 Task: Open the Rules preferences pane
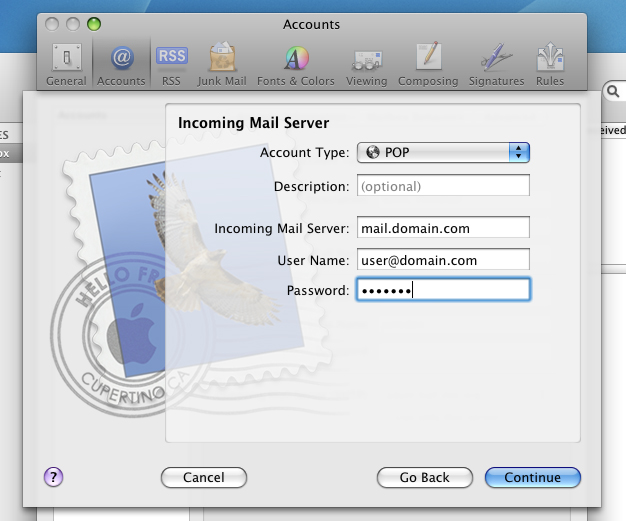pos(549,63)
